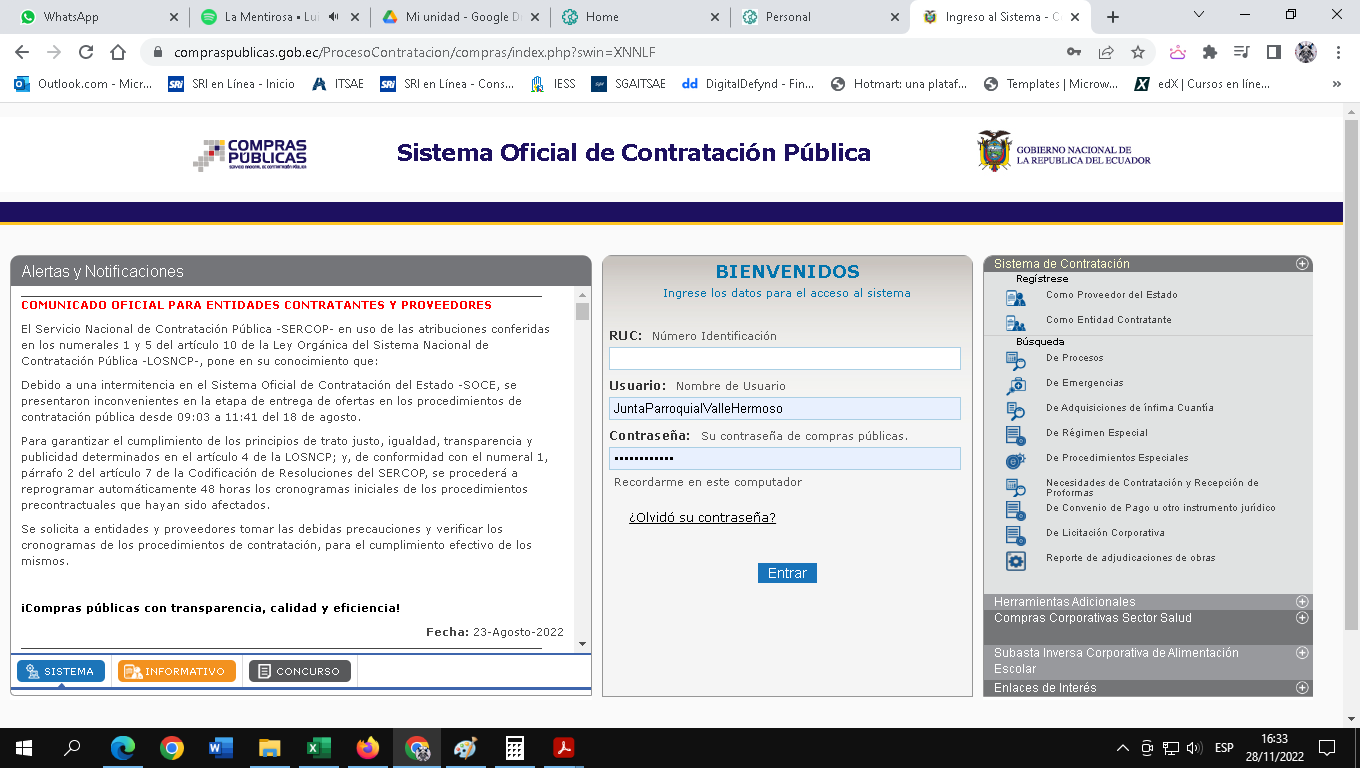Click the De Procedimientos Especiales icon

[1015, 459]
